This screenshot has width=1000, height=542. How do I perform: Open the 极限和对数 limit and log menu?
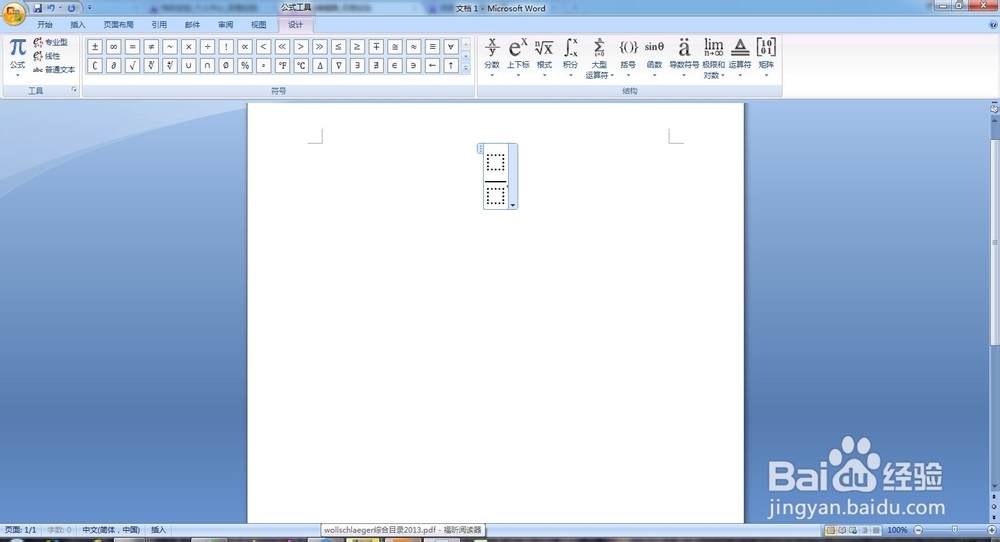pos(714,58)
